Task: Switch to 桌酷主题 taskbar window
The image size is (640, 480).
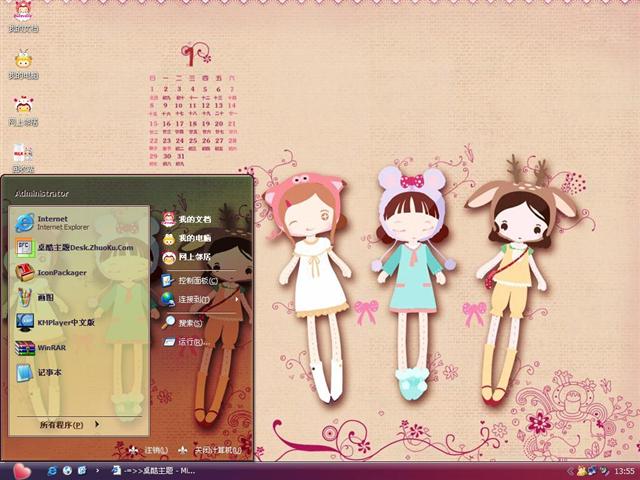Action: (x=154, y=471)
